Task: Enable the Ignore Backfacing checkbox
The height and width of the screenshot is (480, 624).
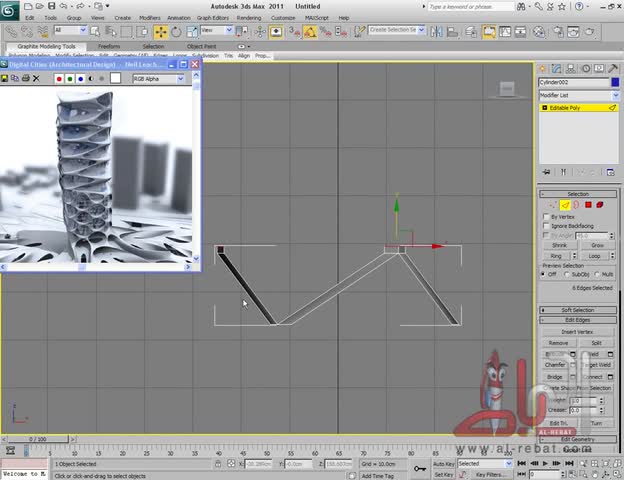Action: 546,226
